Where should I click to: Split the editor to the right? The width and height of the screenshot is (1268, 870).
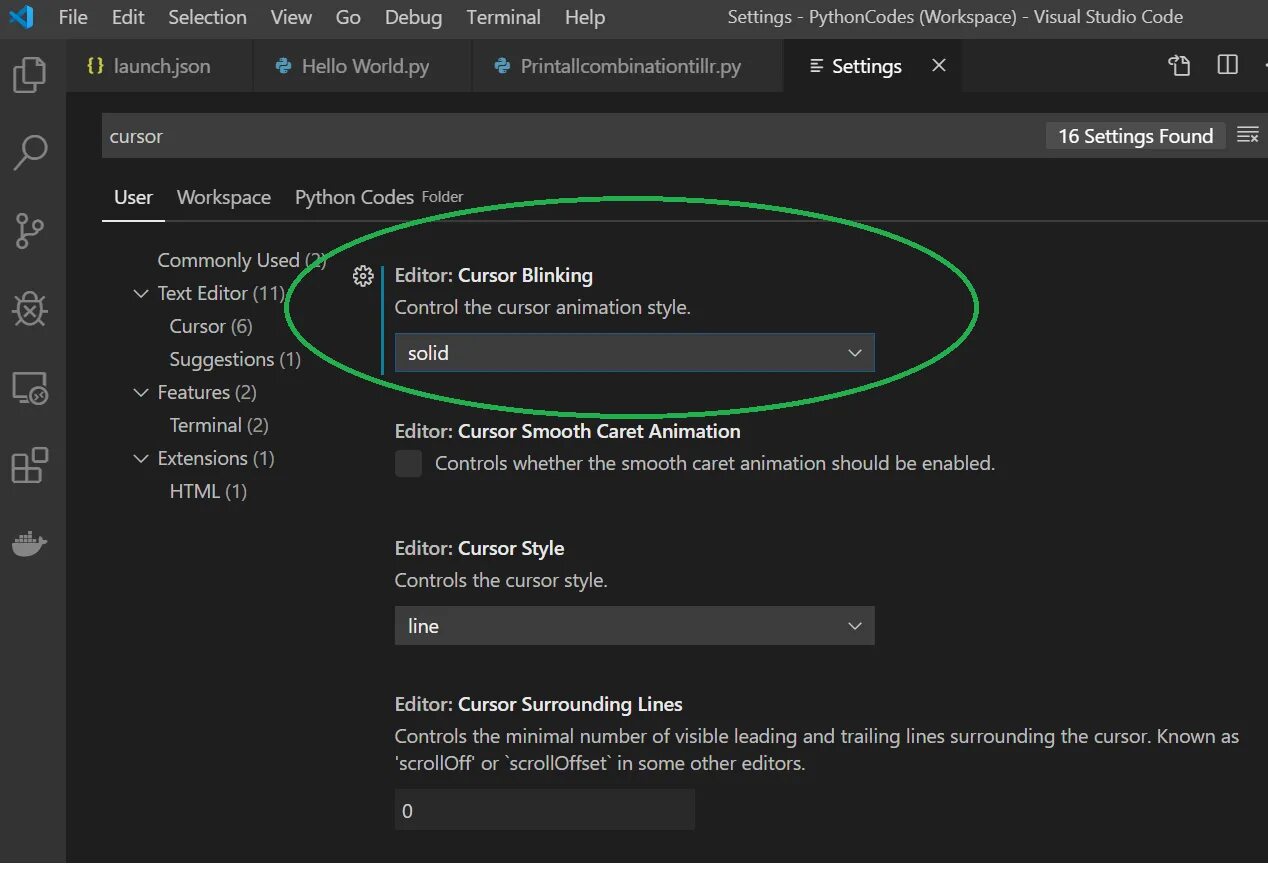pos(1227,65)
